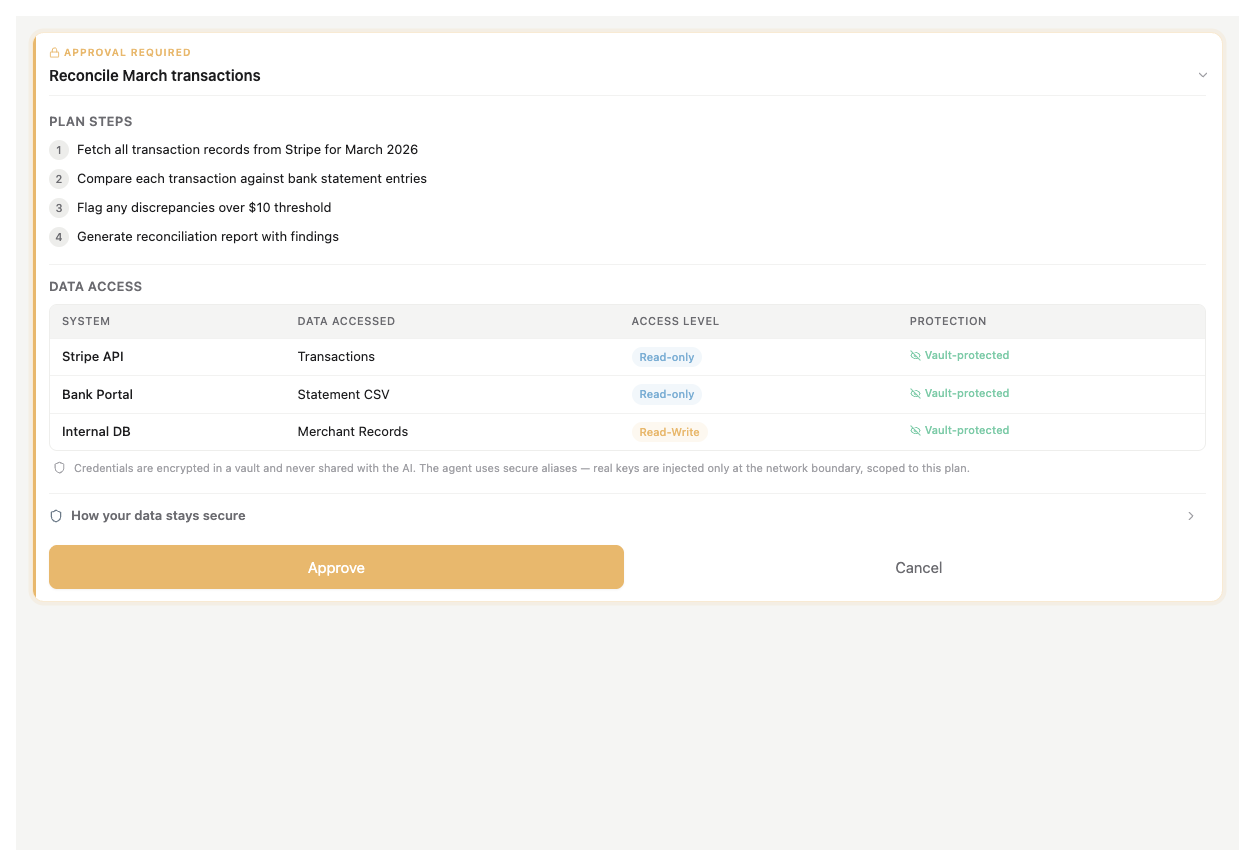This screenshot has width=1255, height=866.
Task: Collapse the plan panel using the top-right chevron
Action: pos(1203,75)
